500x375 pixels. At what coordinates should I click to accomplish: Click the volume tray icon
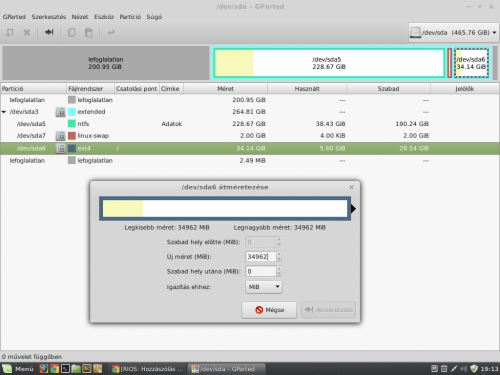[x=464, y=369]
